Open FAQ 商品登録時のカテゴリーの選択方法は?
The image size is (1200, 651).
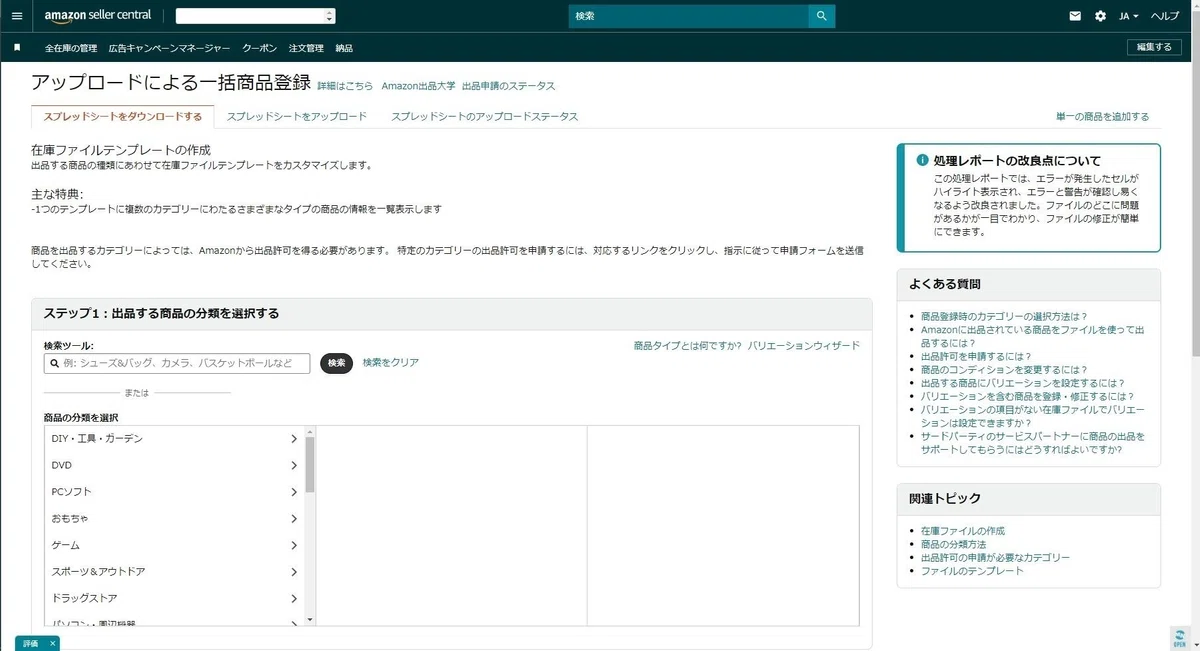1004,316
